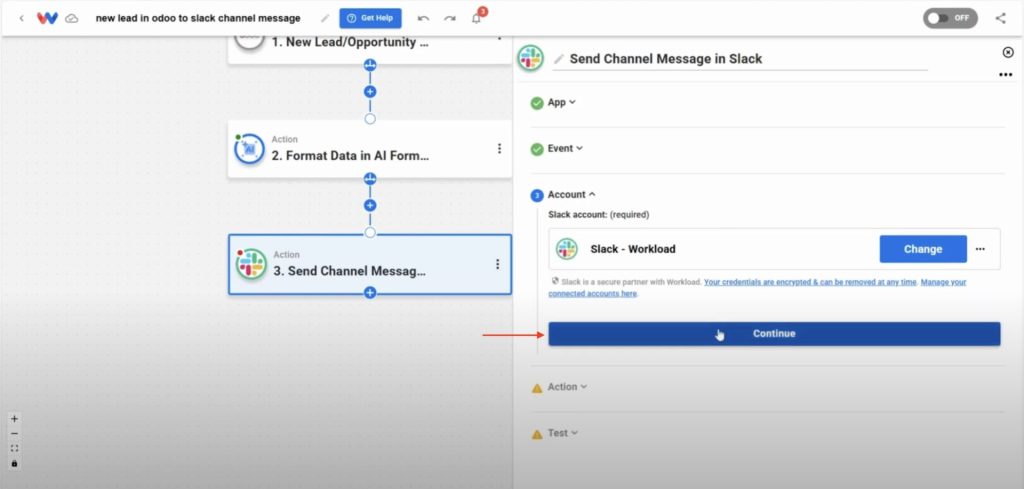Open the credentials are encrypted link
The height and width of the screenshot is (489, 1024).
click(x=810, y=283)
